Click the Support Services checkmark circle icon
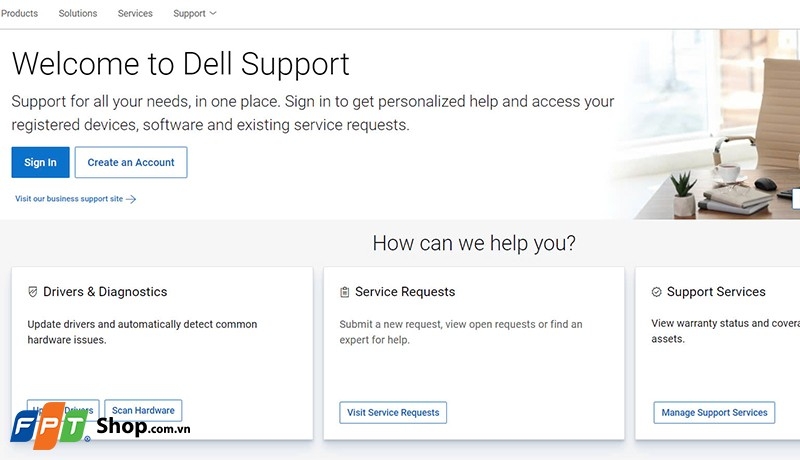 (657, 292)
